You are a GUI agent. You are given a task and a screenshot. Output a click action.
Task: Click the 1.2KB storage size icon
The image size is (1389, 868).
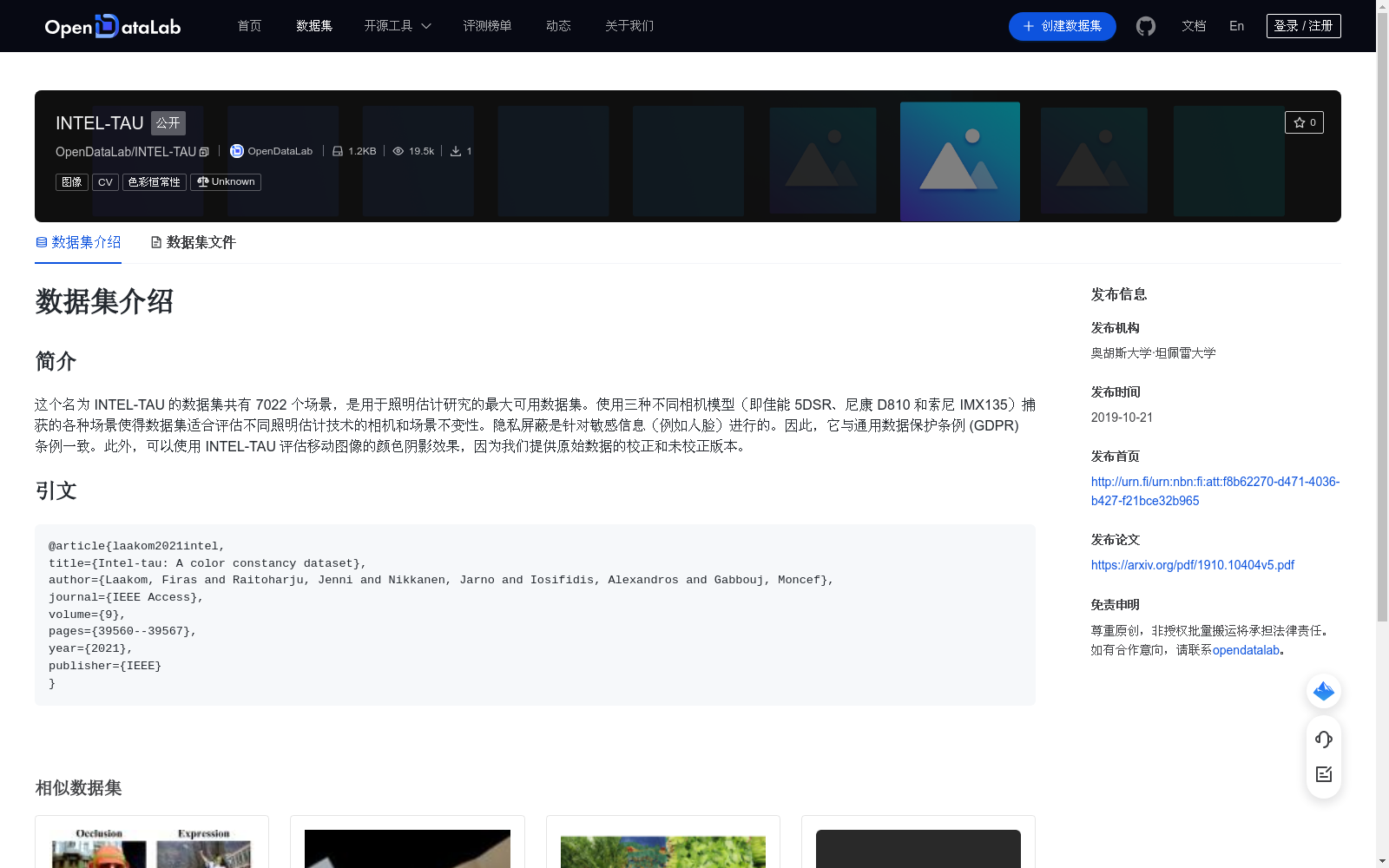[x=338, y=151]
